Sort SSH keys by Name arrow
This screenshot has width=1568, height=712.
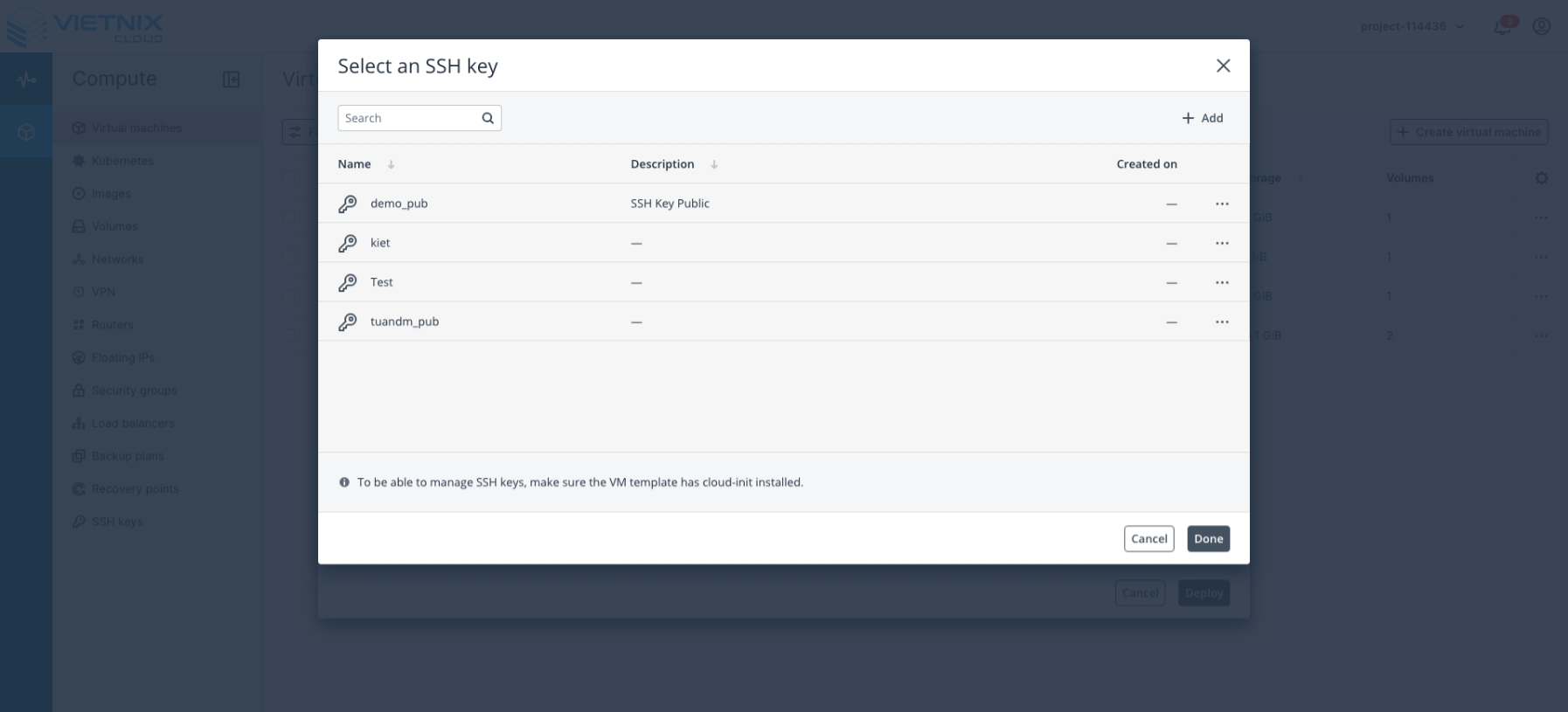click(391, 164)
